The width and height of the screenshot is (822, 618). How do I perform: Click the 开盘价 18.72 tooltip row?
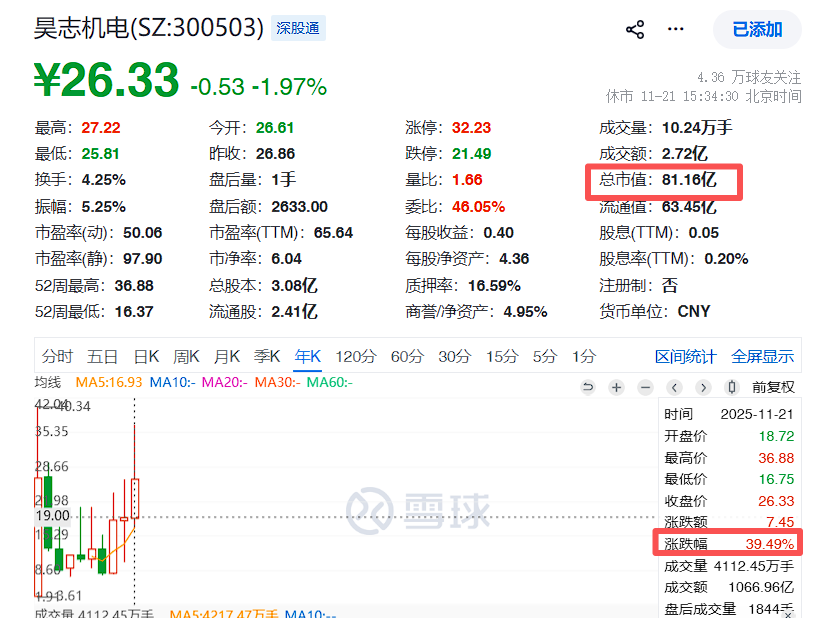point(729,436)
